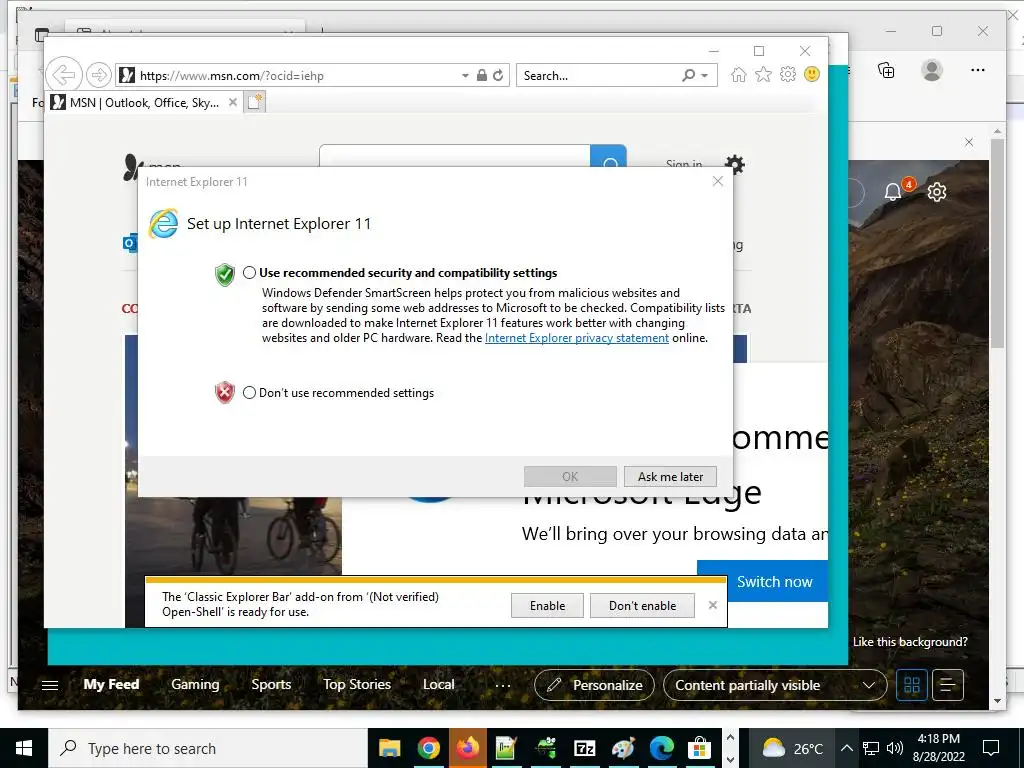Screen dimensions: 1024x768
Task: Launch Google Chrome from taskbar
Action: coord(428,748)
